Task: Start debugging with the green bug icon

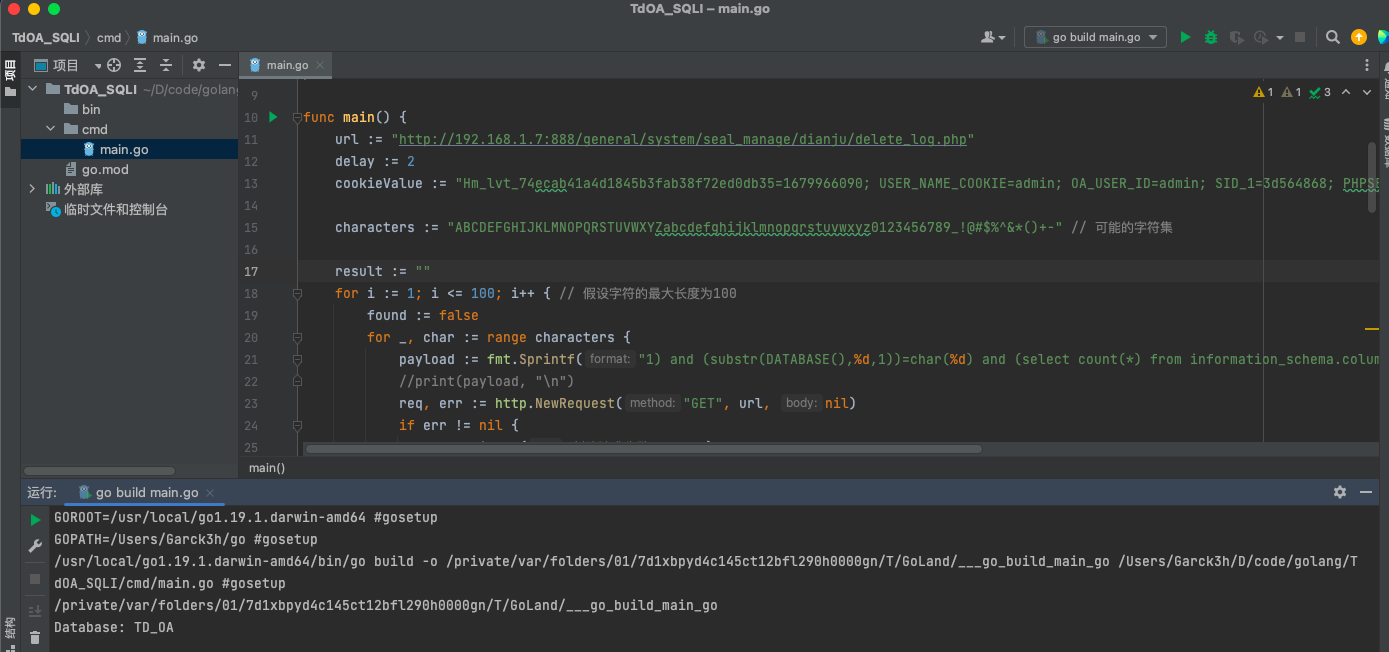Action: (1211, 37)
